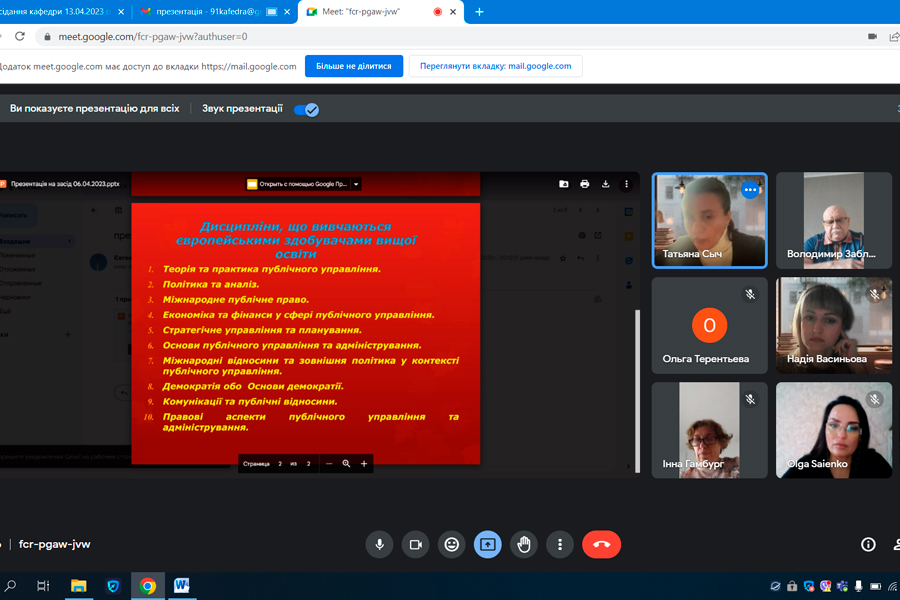Select Olga Saienko video tile
The height and width of the screenshot is (600, 900).
click(833, 429)
